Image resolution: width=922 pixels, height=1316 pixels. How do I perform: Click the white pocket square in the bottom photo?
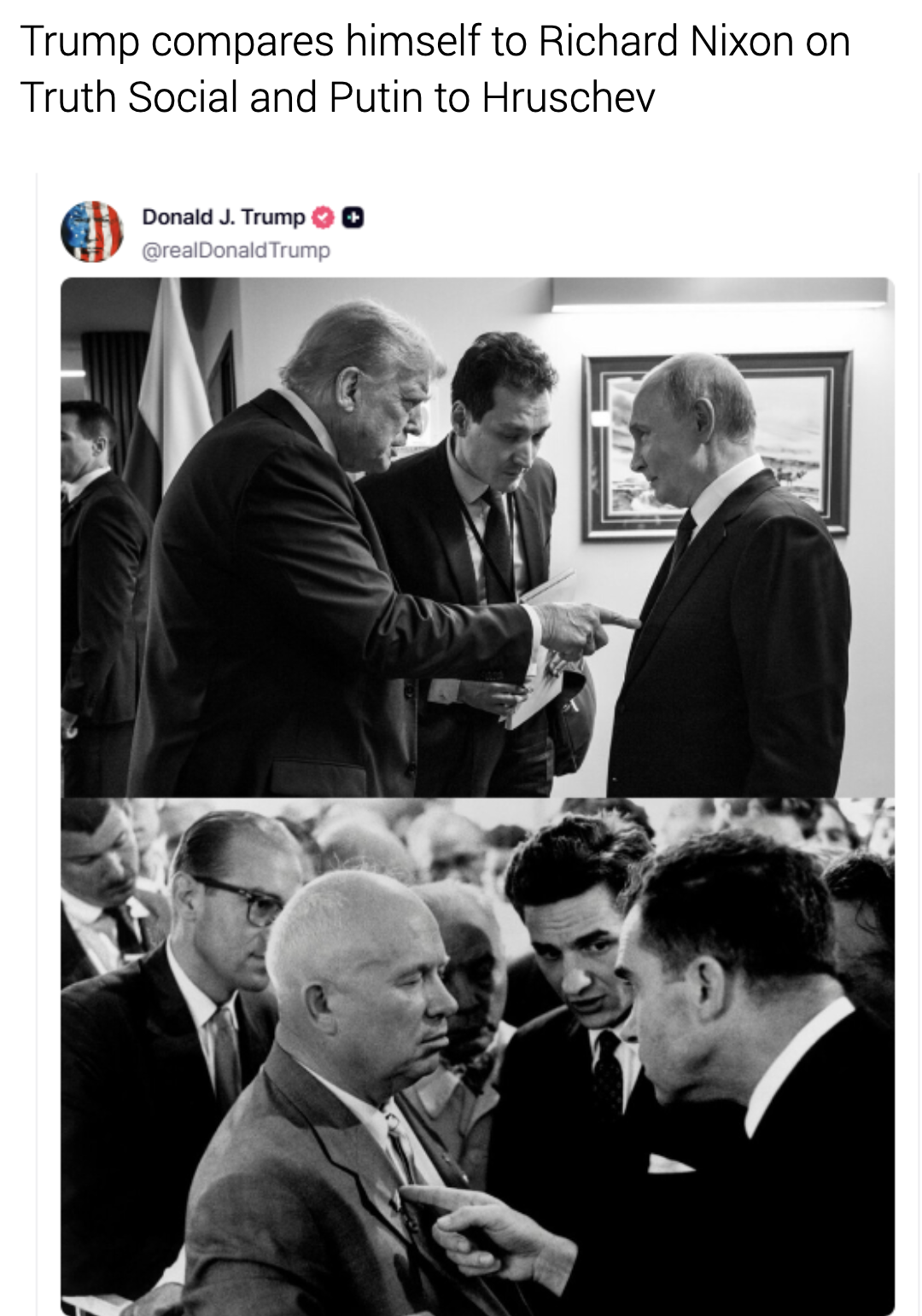pyautogui.click(x=669, y=1163)
